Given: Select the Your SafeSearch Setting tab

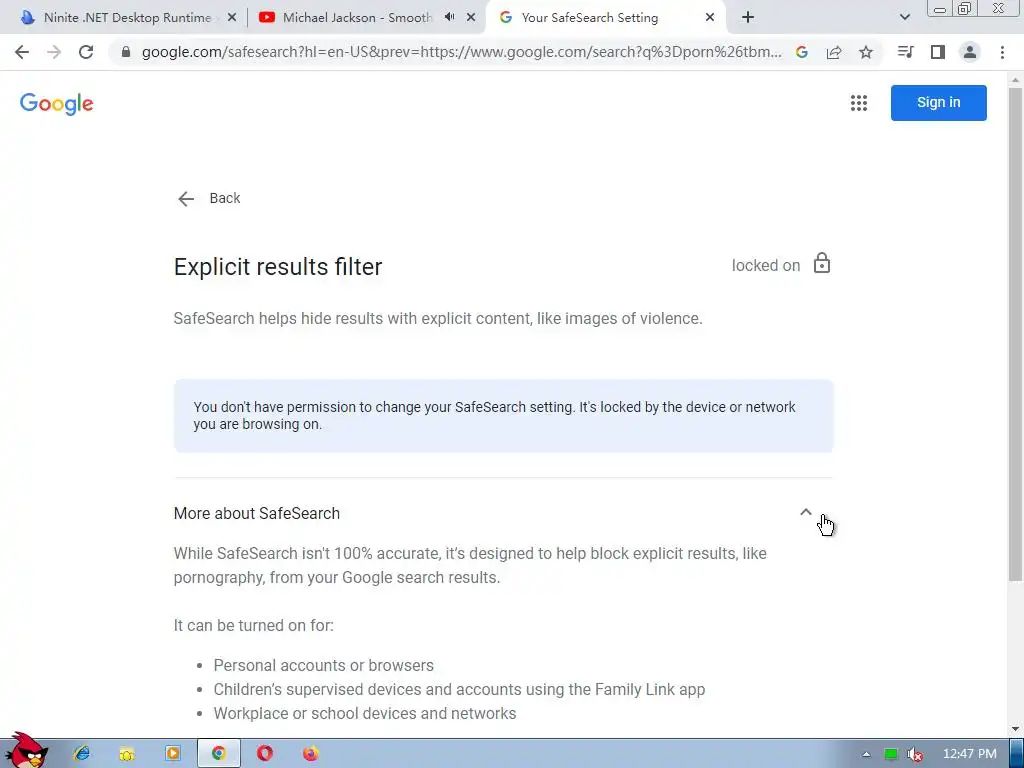Looking at the screenshot, I should [x=590, y=18].
